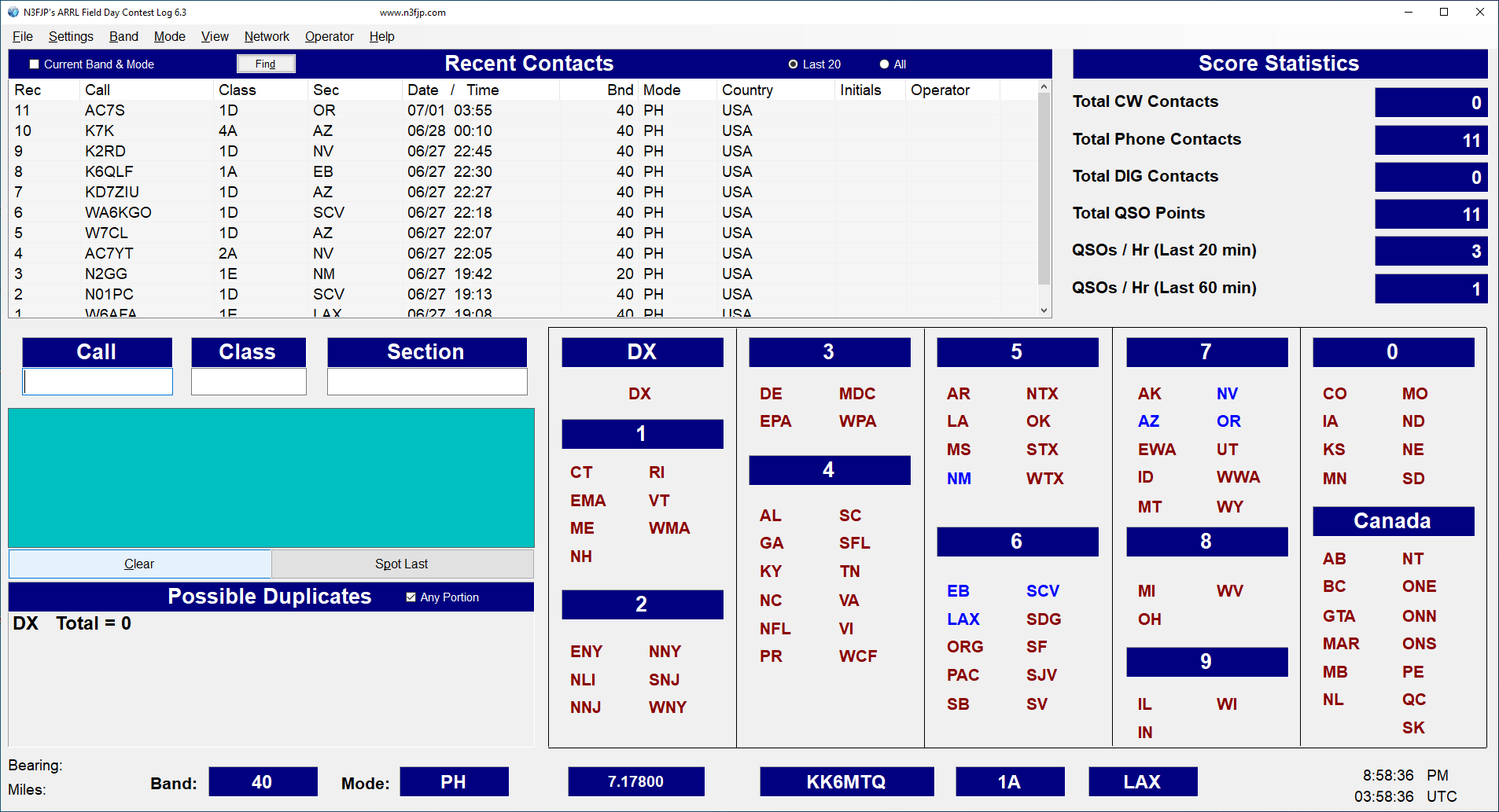Enable Current Band & Mode checkbox
Image resolution: width=1499 pixels, height=812 pixels.
[34, 64]
